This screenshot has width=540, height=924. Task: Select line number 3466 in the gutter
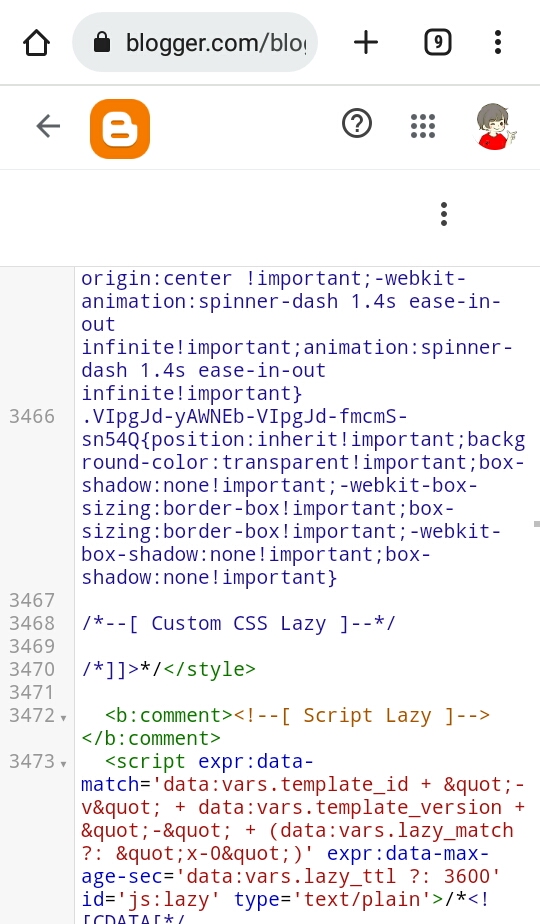coord(32,417)
